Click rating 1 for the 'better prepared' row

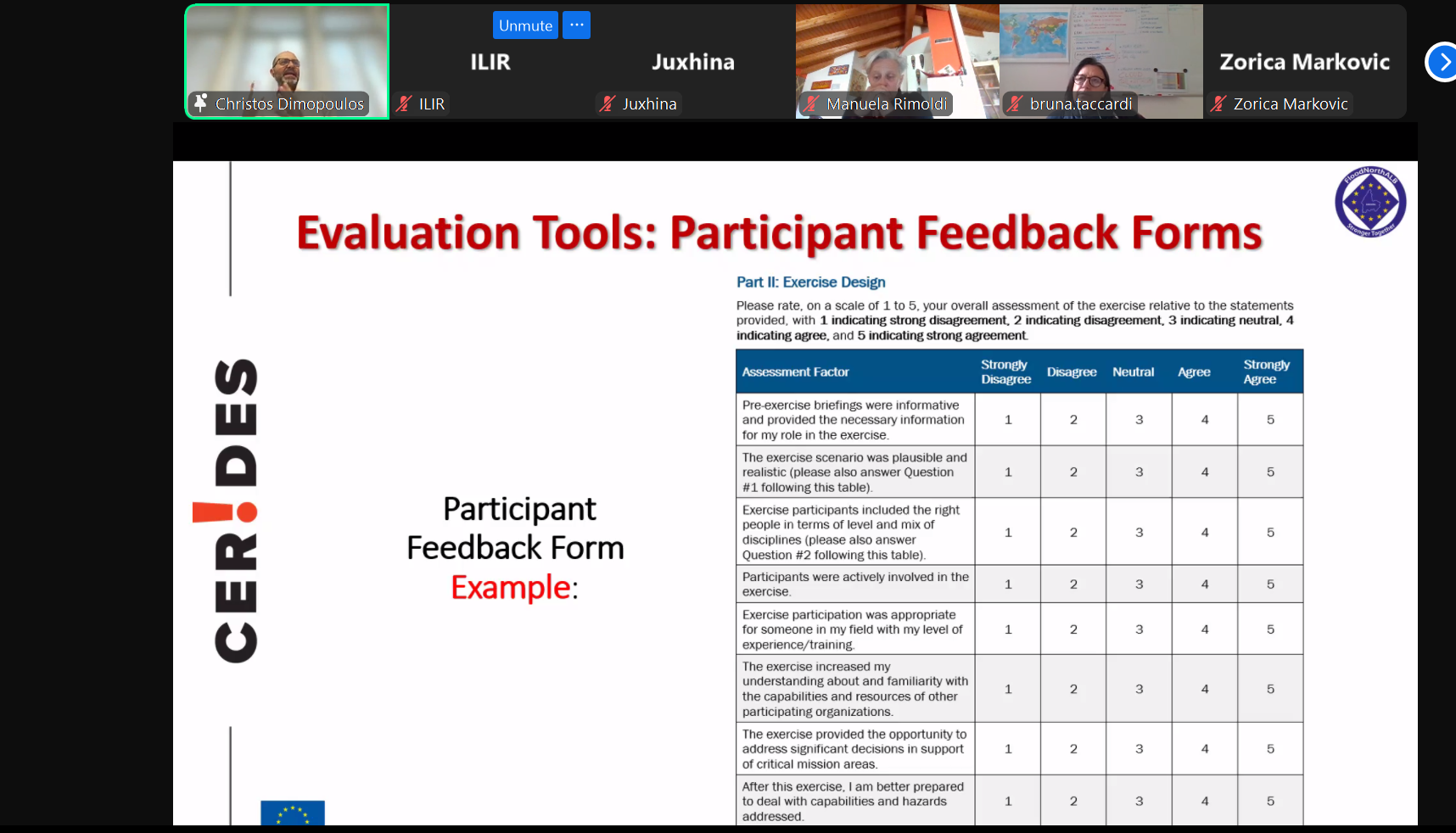(x=1008, y=801)
